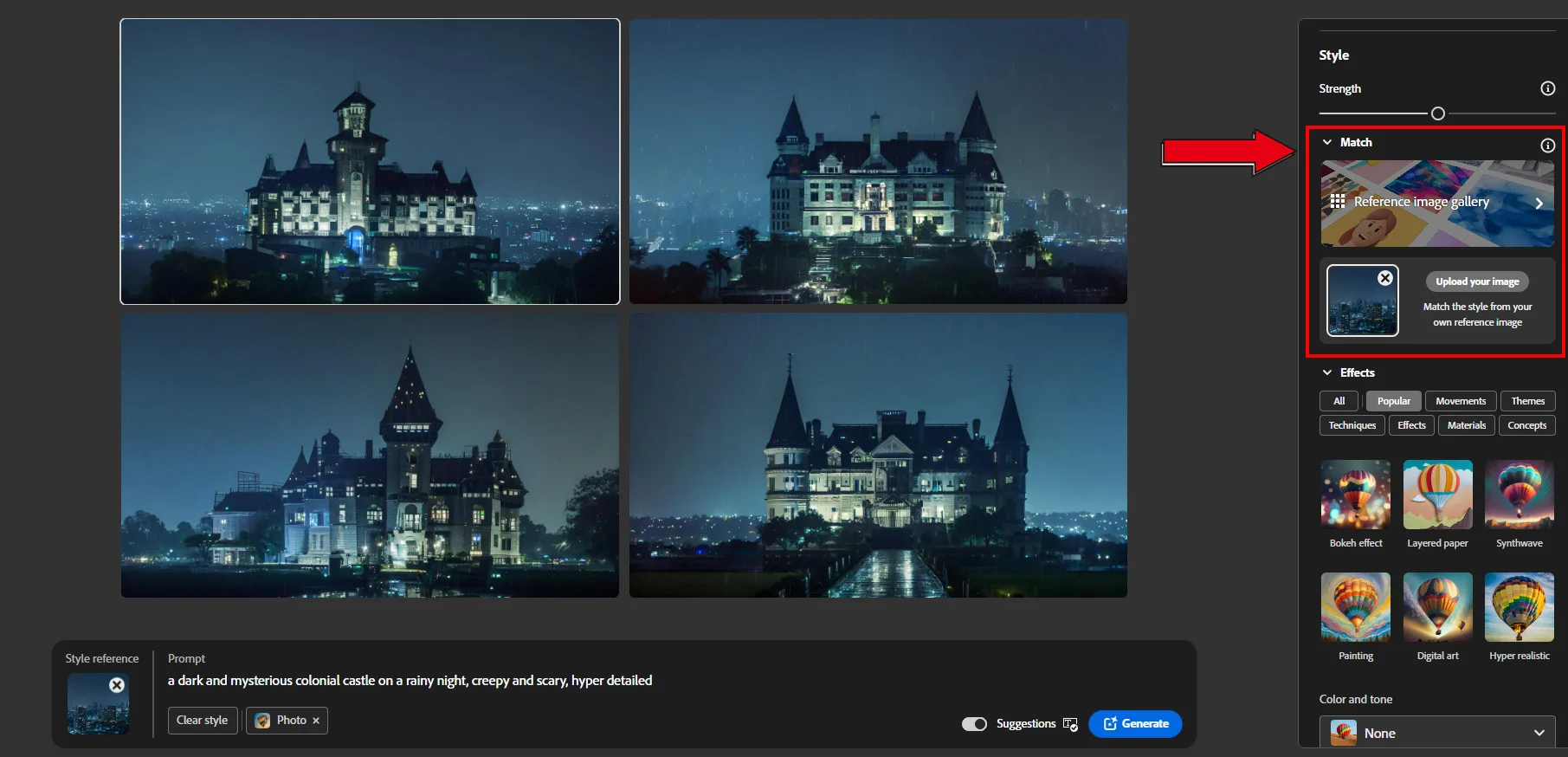Open the reference image gallery grid icon

pyautogui.click(x=1338, y=201)
